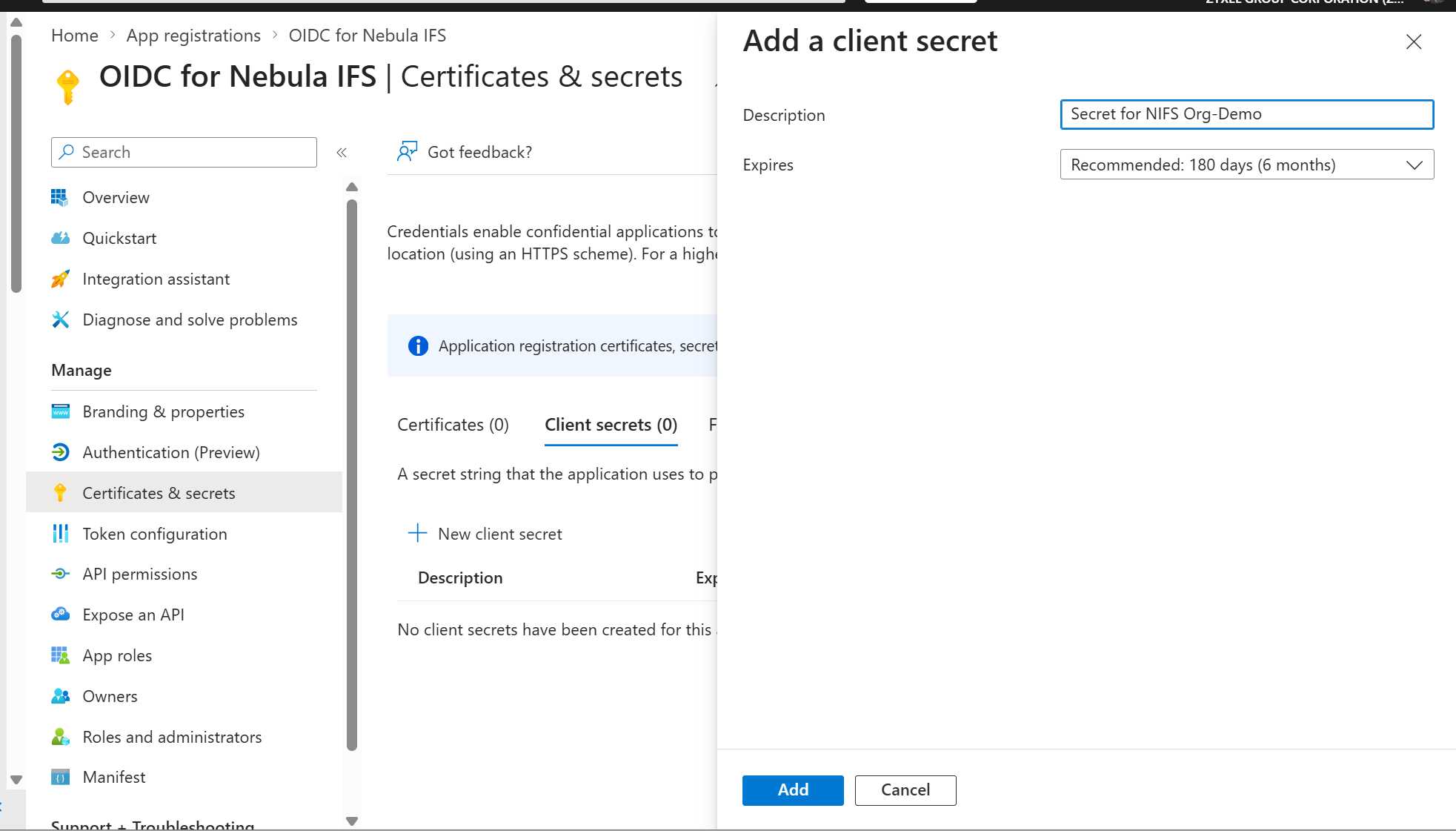
Task: Click the Description column header
Action: (460, 578)
